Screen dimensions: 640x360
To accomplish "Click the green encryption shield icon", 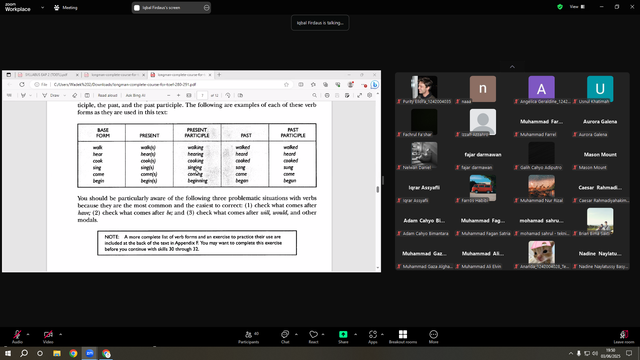I will point(560,7).
